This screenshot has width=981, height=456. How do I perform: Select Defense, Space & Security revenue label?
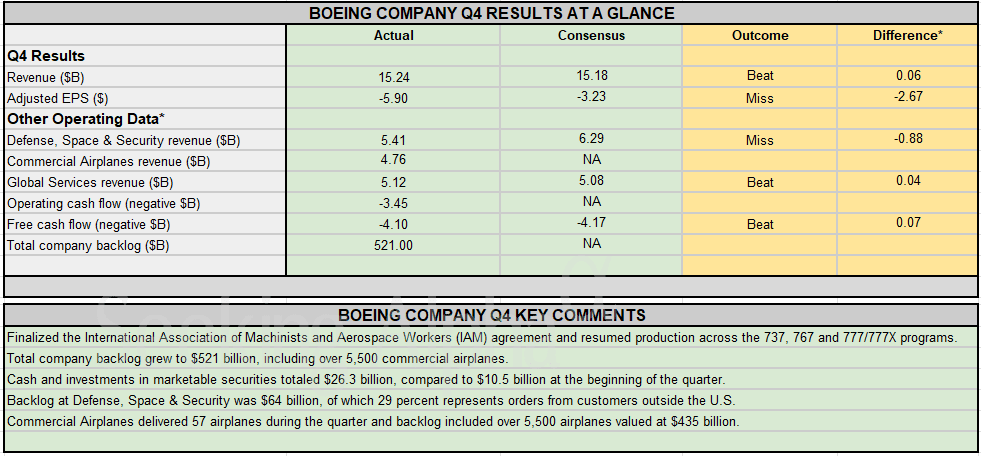[123, 141]
